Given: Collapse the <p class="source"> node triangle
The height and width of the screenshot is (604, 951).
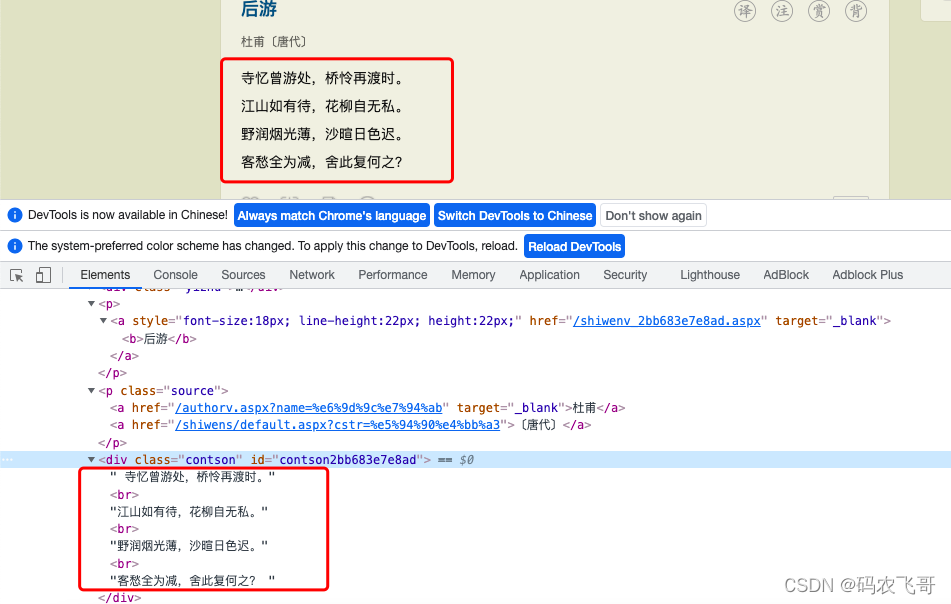Looking at the screenshot, I should pos(92,391).
